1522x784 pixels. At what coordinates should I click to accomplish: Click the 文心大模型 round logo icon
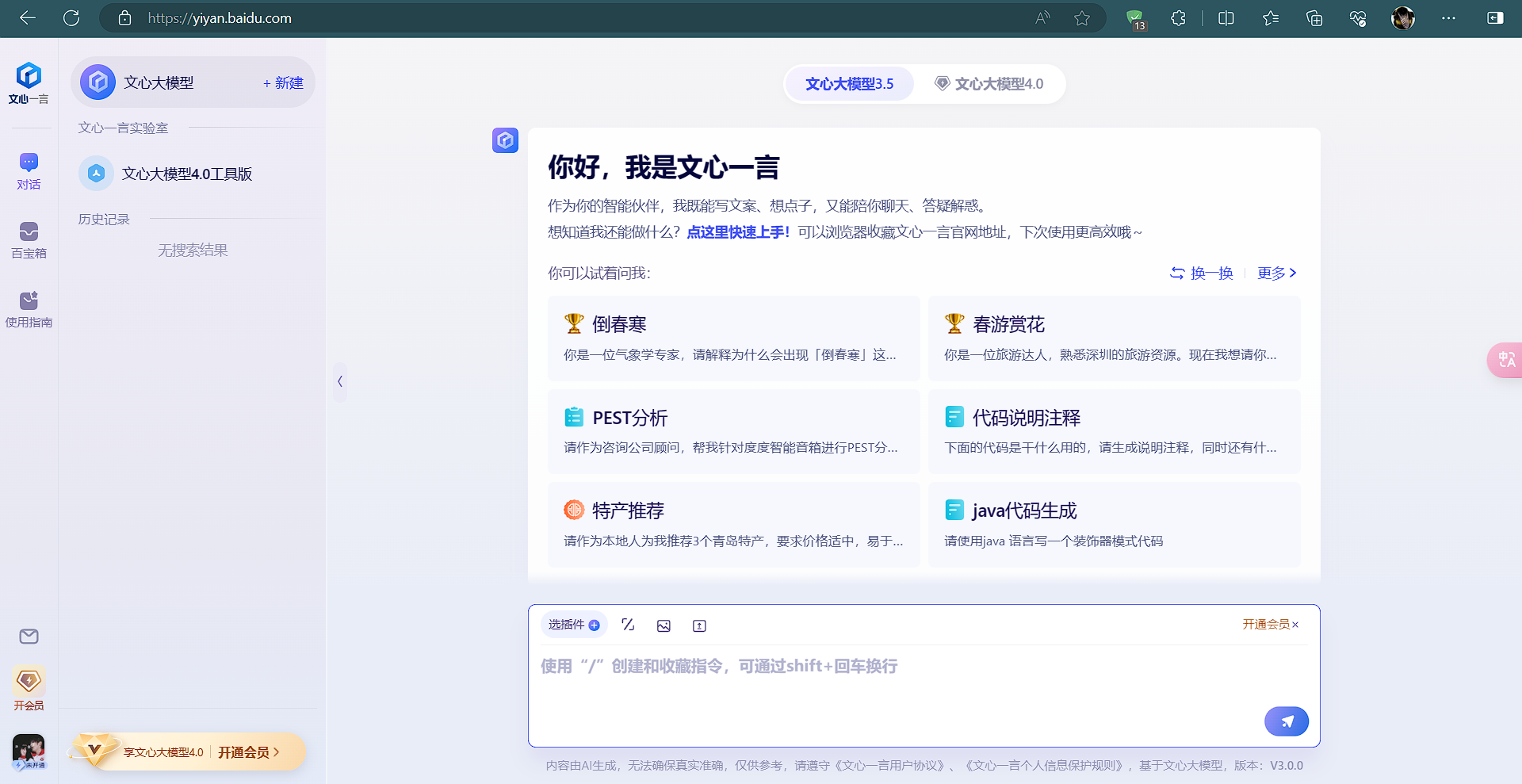click(x=98, y=82)
